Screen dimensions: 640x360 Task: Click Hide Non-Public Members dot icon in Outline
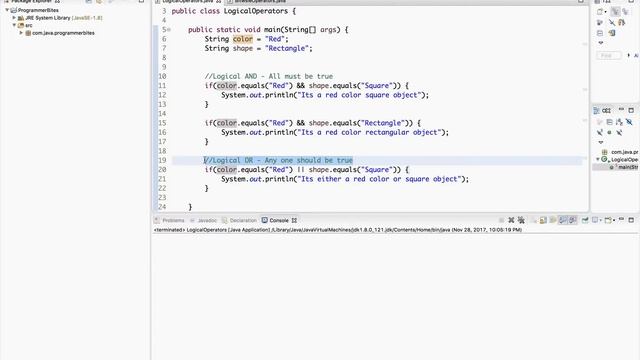tap(609, 132)
